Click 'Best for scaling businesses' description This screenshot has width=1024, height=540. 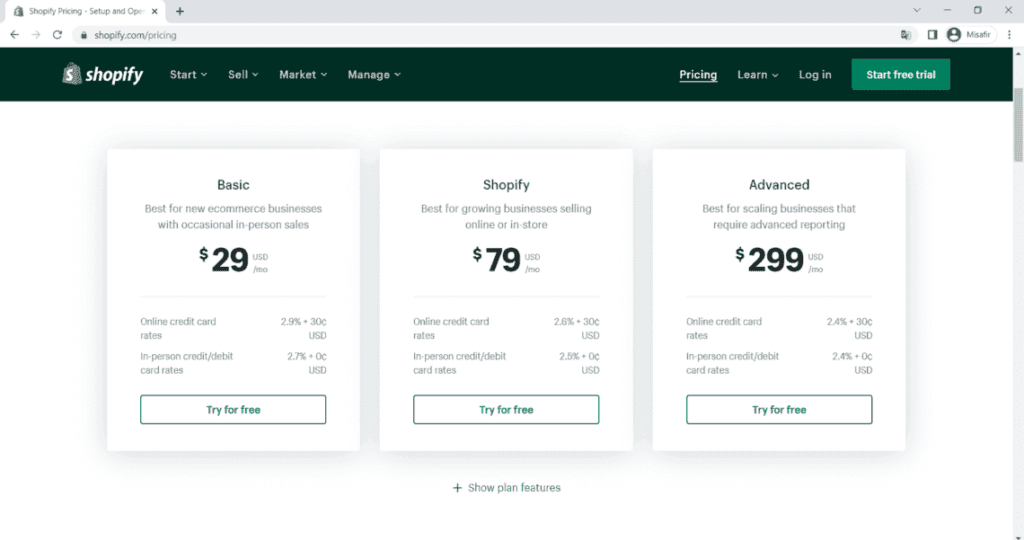[x=779, y=216]
